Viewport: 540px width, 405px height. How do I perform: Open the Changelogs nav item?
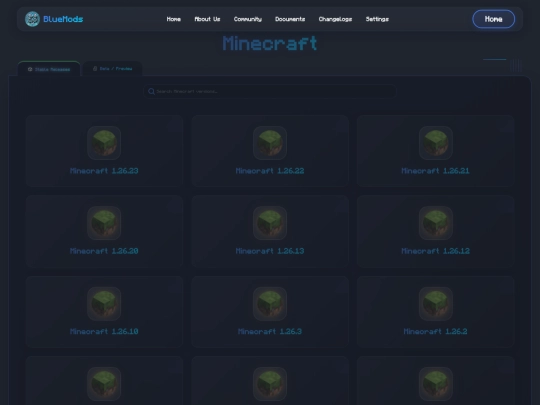tap(335, 19)
